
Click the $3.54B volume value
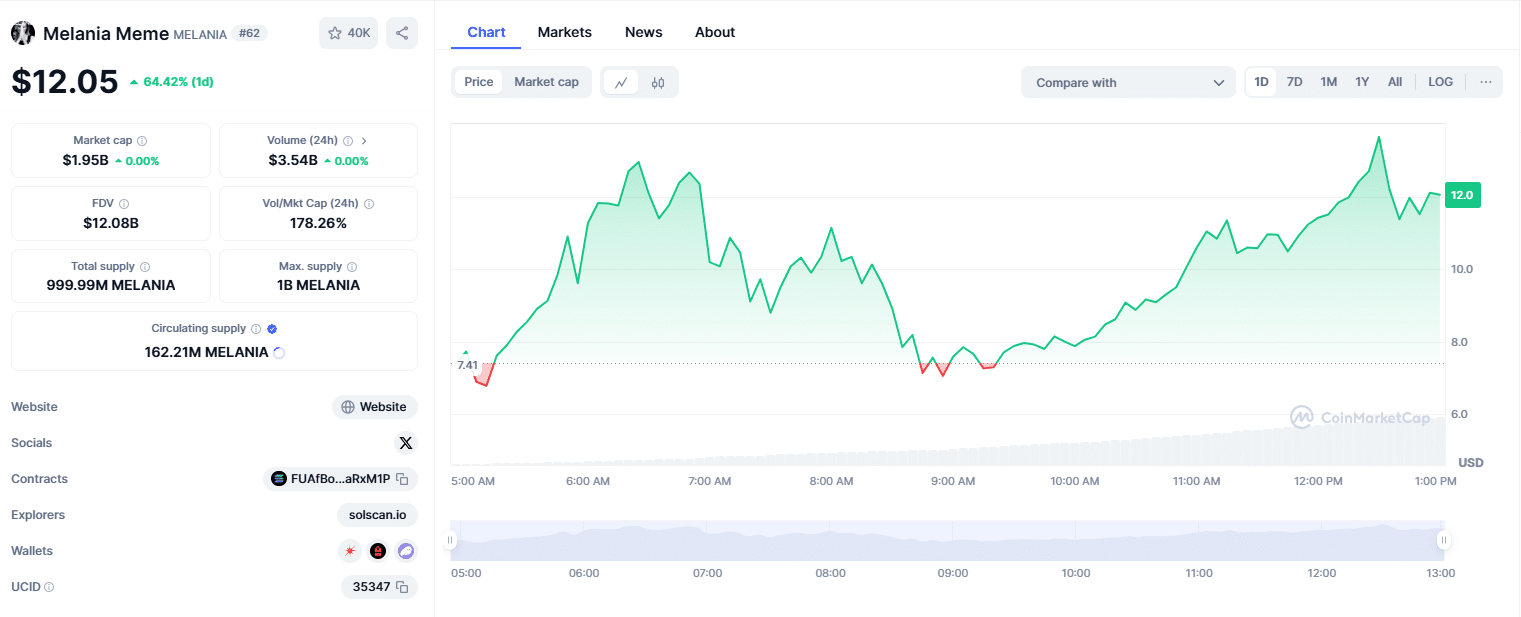(x=293, y=160)
